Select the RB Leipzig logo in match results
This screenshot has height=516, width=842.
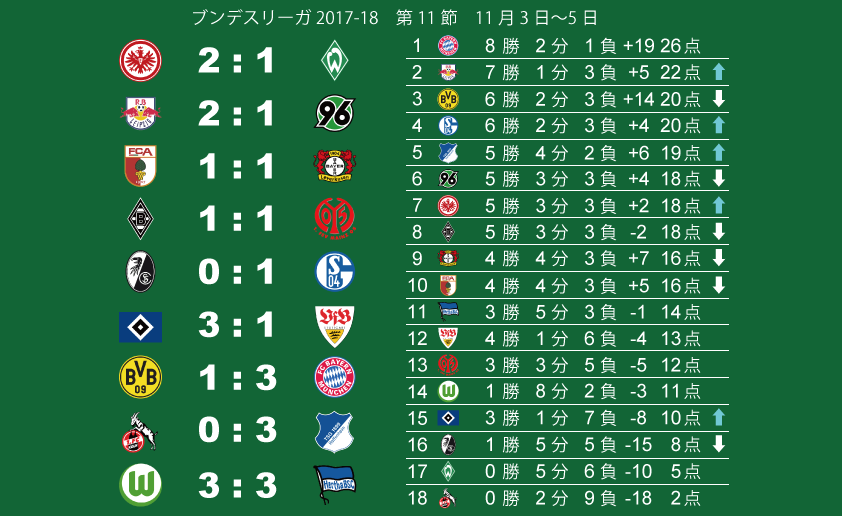click(140, 113)
